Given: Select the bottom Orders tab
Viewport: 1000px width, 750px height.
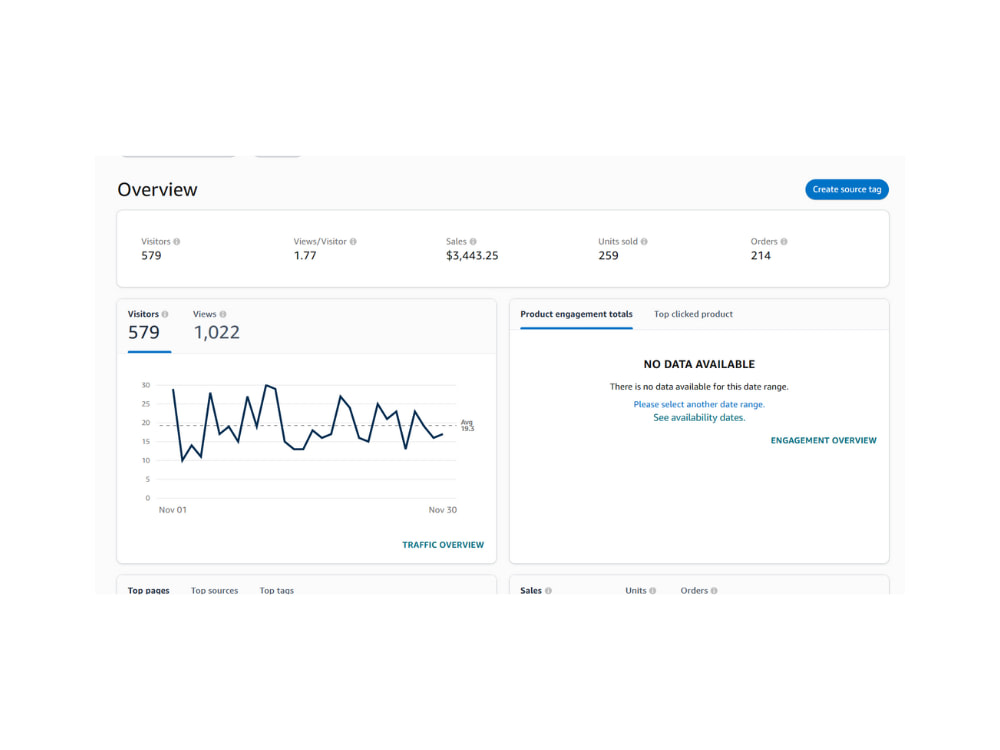Looking at the screenshot, I should tap(694, 590).
